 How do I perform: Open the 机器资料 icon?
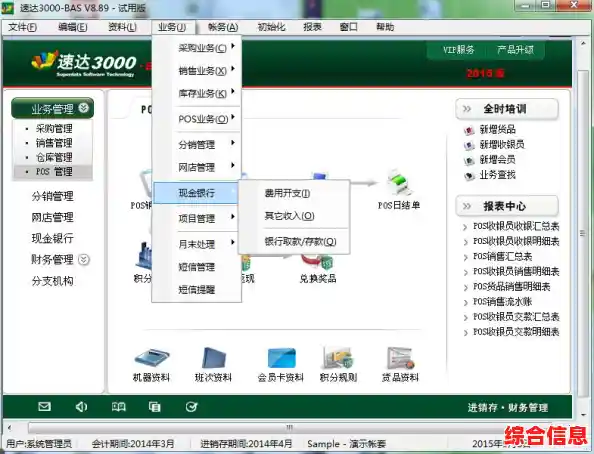pos(152,358)
